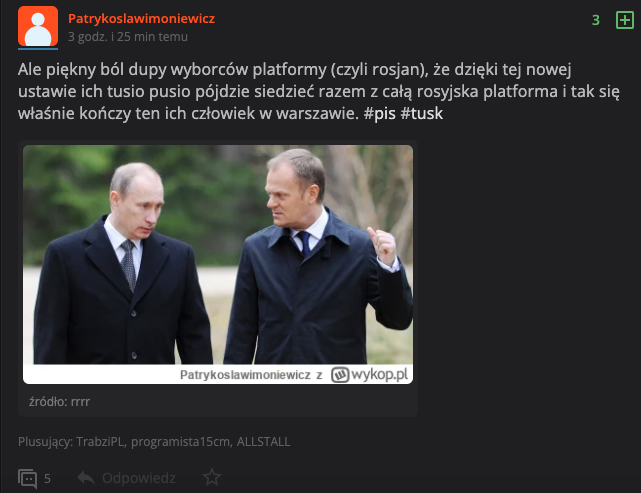The width and height of the screenshot is (641, 493).
Task: Click the post timestamp 3 godz. i 25 min temu
Action: click(128, 37)
